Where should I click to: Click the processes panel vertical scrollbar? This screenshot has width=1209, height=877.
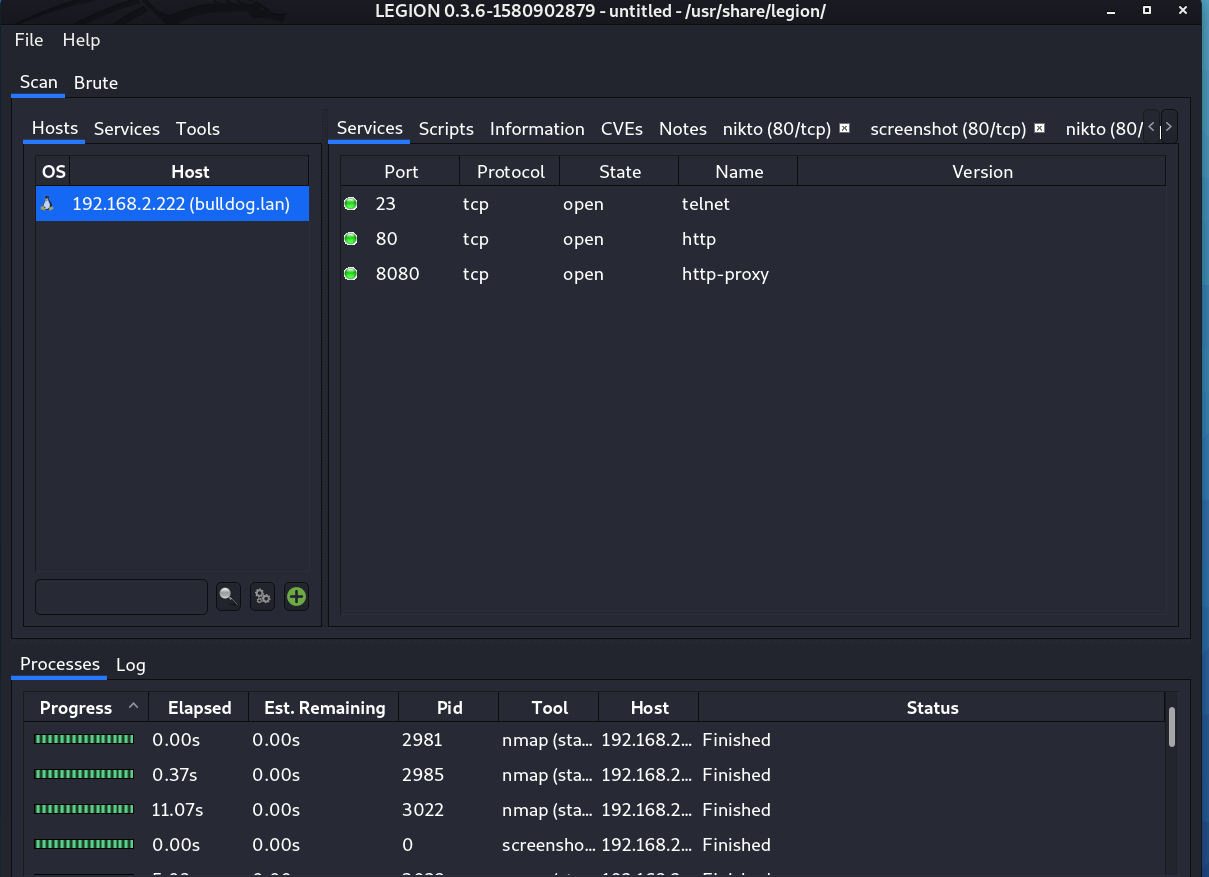coord(1171,726)
